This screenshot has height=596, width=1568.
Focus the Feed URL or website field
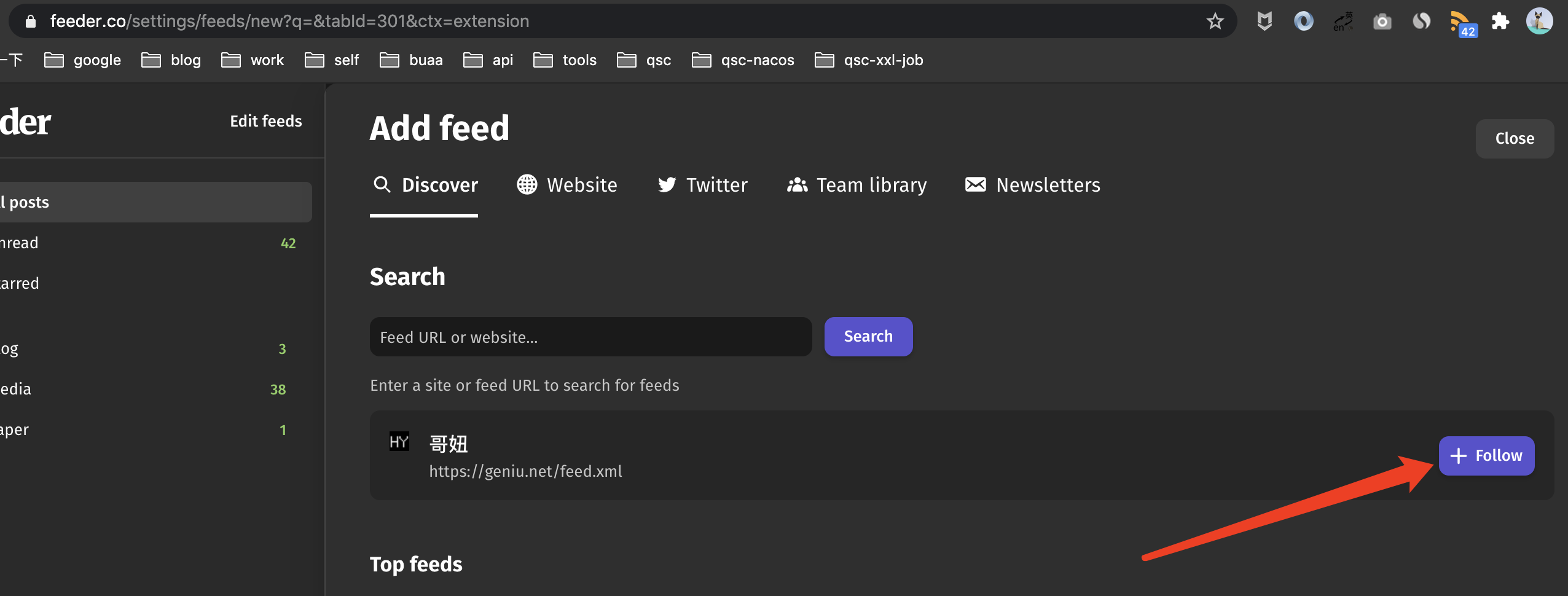coord(590,337)
